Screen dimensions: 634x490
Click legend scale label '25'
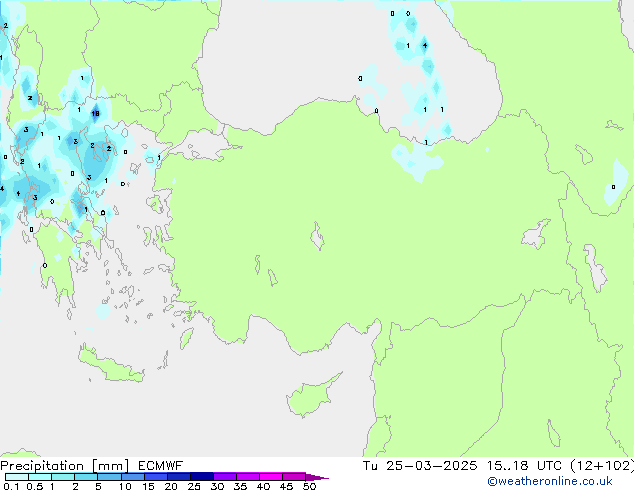point(194,486)
